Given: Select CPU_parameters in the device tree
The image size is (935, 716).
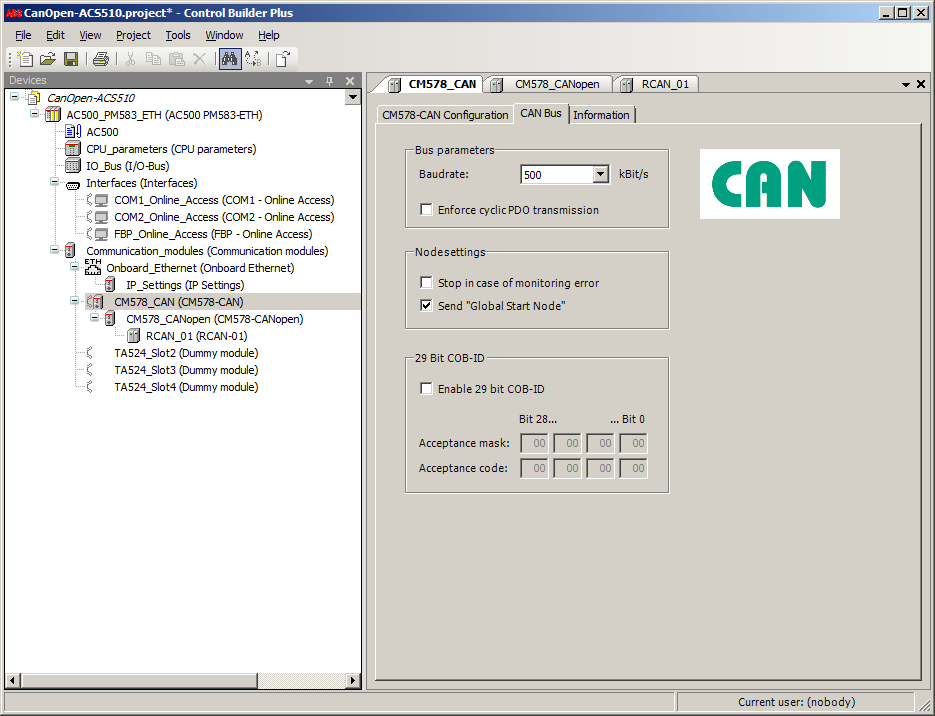Looking at the screenshot, I should [x=170, y=149].
